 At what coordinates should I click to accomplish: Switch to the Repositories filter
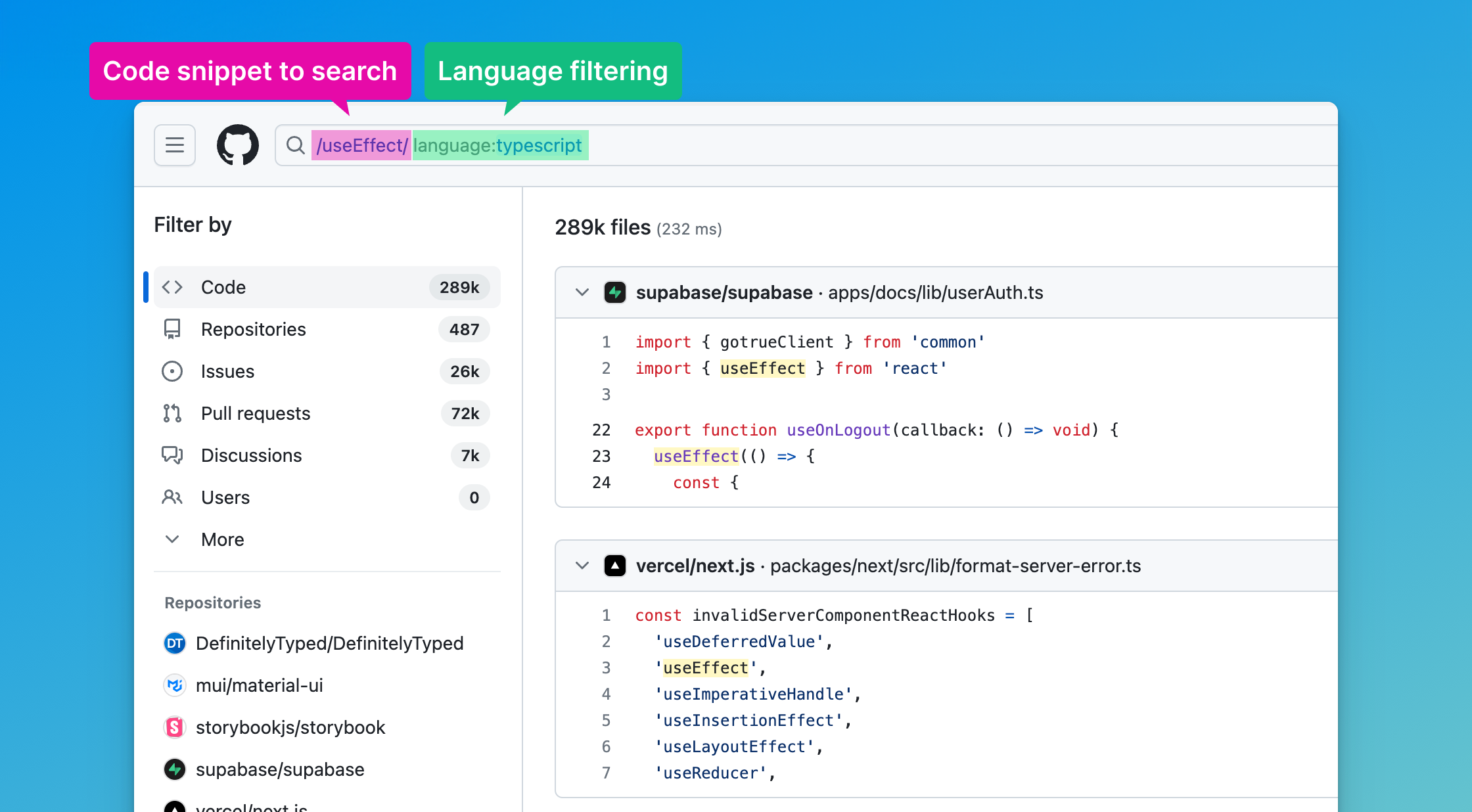tap(254, 329)
